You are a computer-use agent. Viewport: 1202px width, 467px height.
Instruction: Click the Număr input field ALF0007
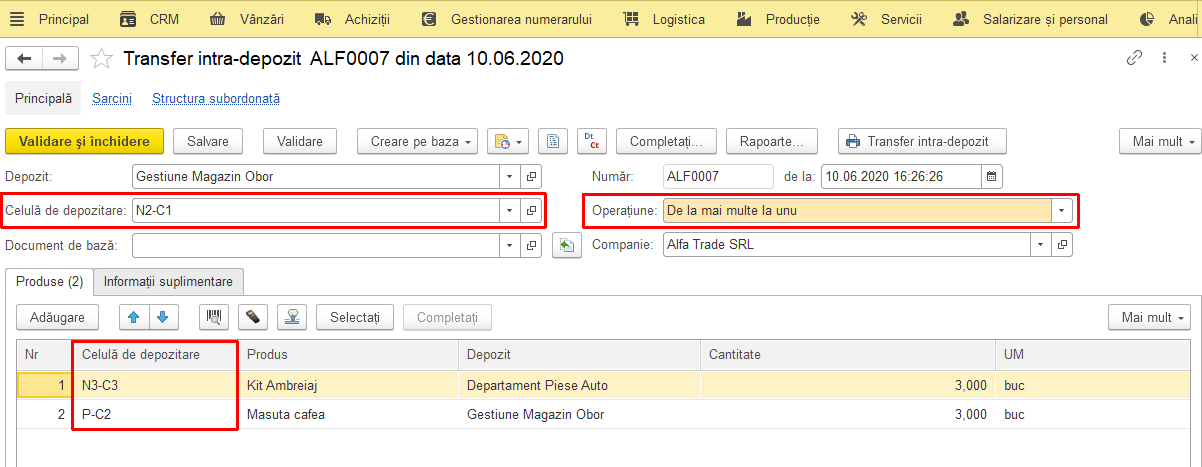click(x=718, y=177)
